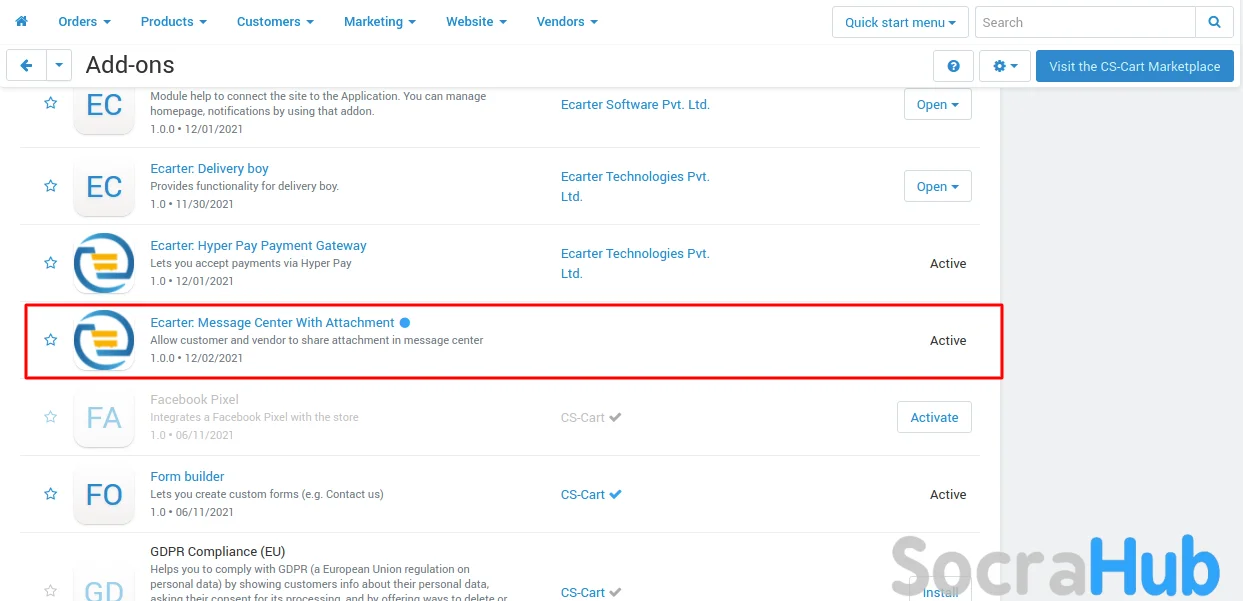
Task: Click Ecarter Technologies developer link for Delivery boy
Action: pos(635,186)
